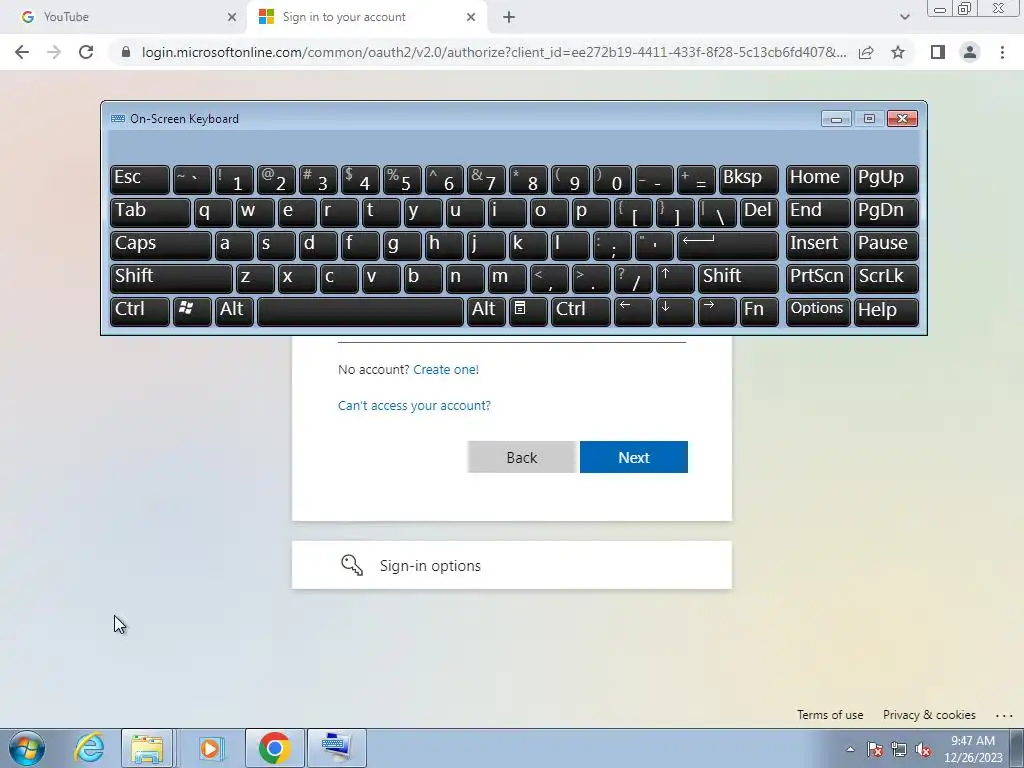The height and width of the screenshot is (768, 1024).
Task: Tap the Home key
Action: (818, 180)
